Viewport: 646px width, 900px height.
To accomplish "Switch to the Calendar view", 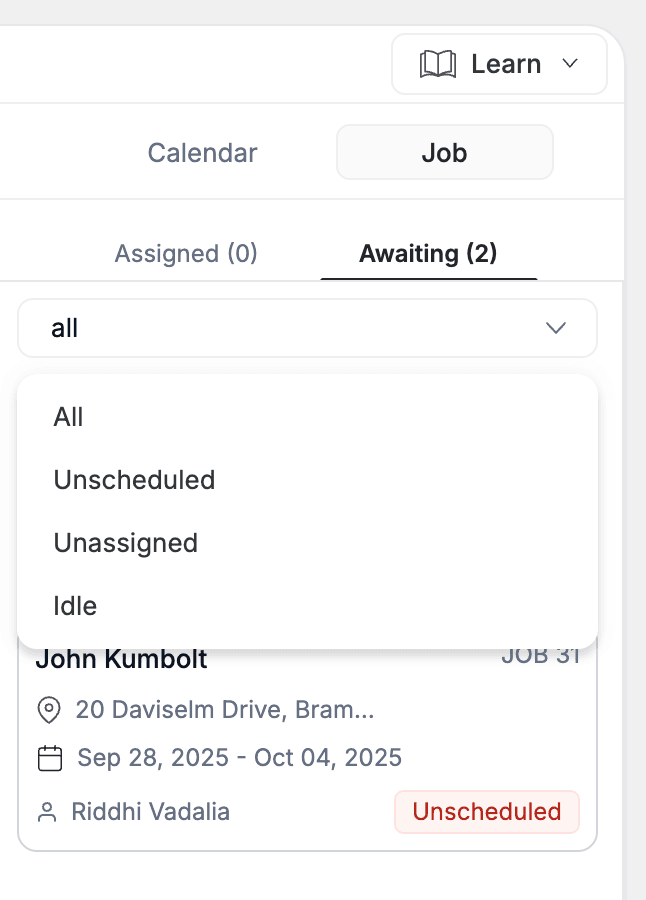I will pos(202,152).
